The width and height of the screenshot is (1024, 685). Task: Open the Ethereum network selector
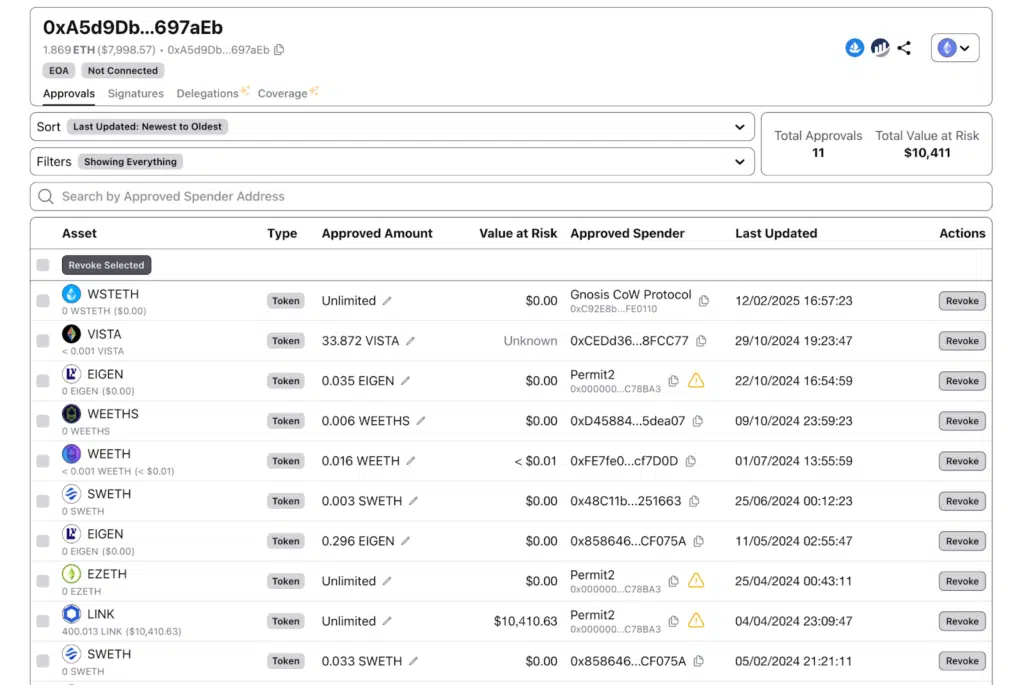pos(953,47)
